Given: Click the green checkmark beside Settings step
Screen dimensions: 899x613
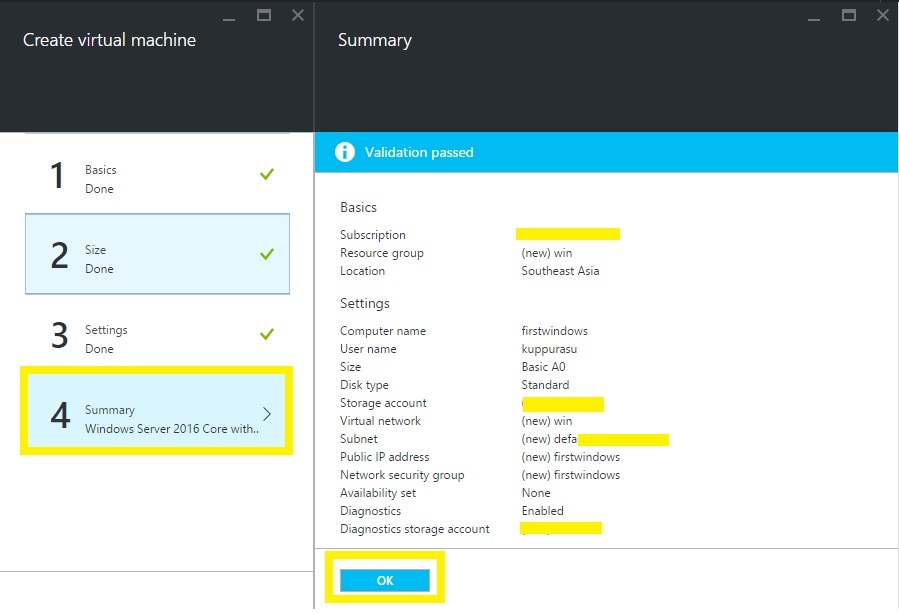Looking at the screenshot, I should [x=266, y=334].
